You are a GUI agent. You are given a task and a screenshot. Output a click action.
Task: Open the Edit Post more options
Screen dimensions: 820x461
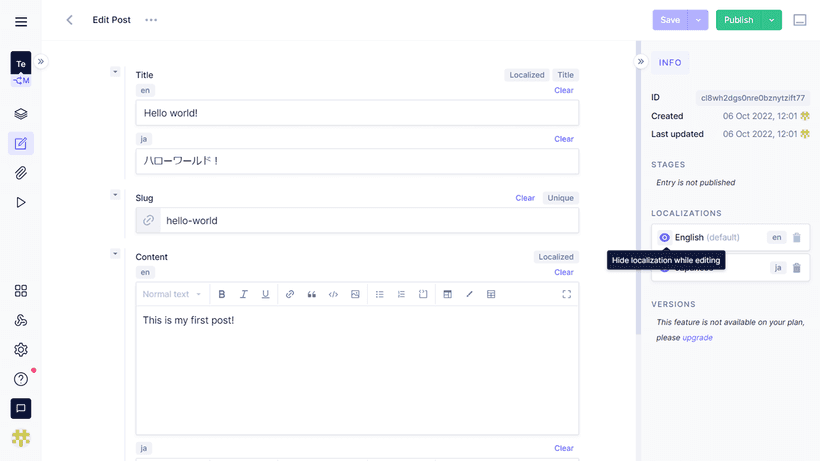(x=151, y=20)
